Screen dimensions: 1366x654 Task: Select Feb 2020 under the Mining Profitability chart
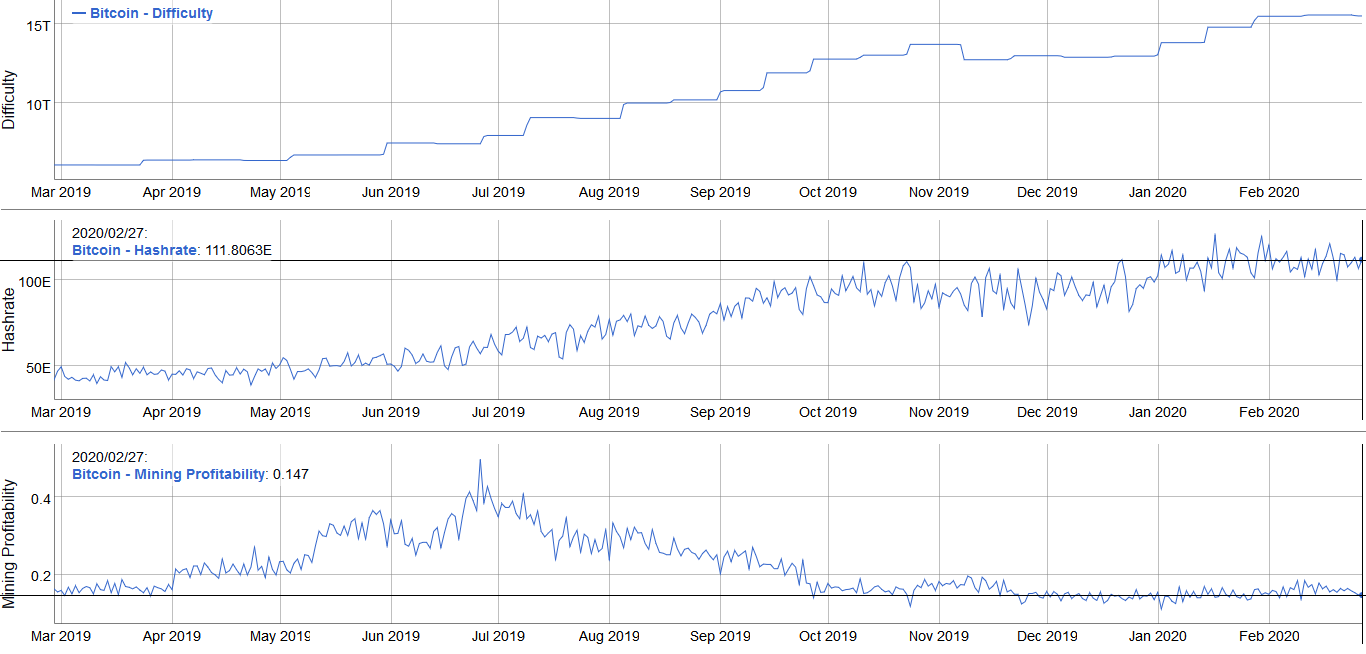1269,636
